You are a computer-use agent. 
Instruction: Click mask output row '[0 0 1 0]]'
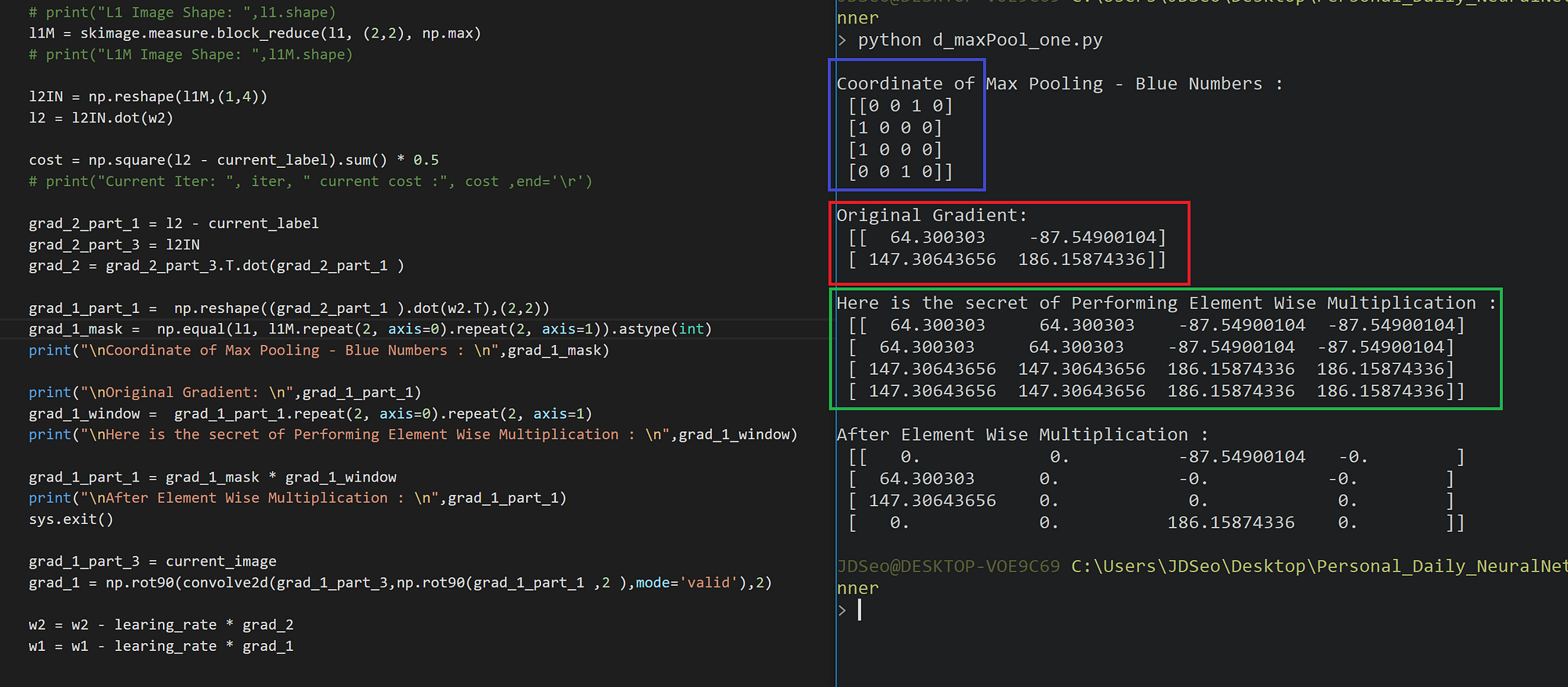coord(901,172)
